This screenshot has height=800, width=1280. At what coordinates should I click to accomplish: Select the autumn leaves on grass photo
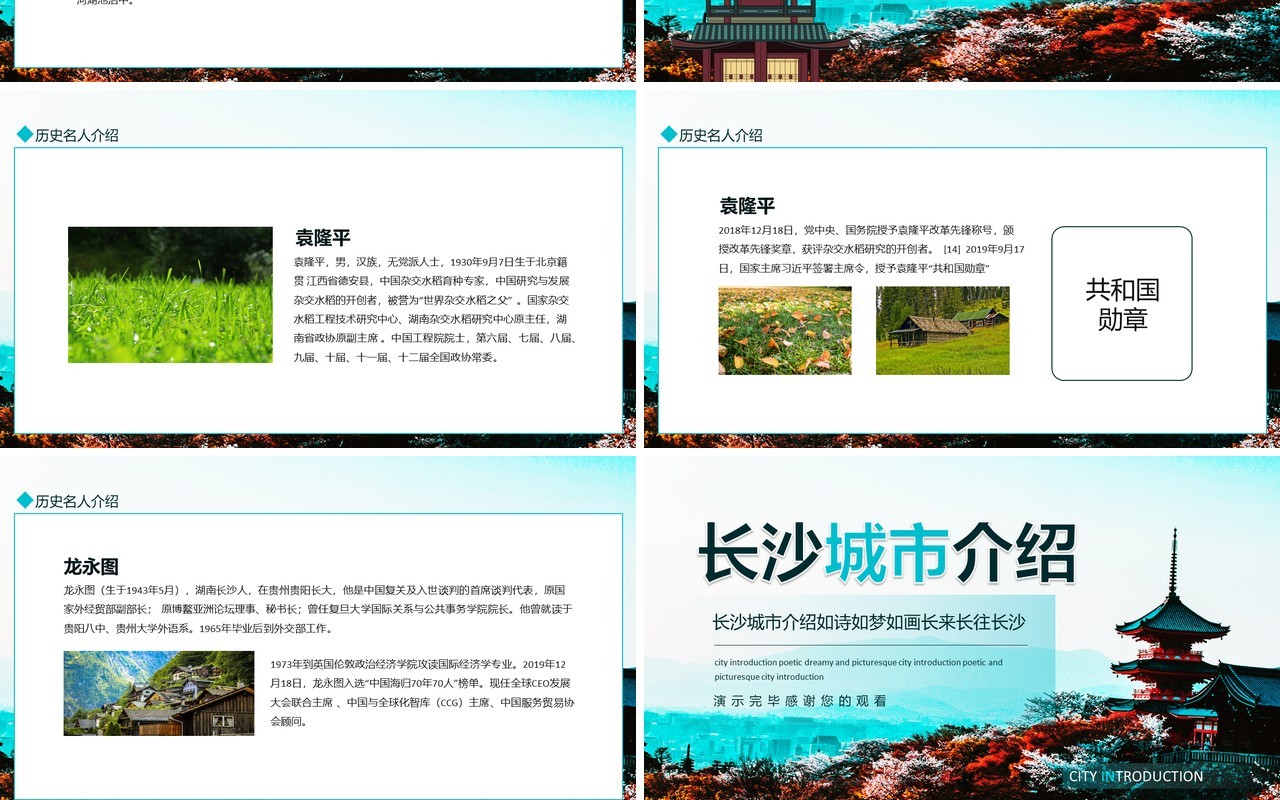point(785,331)
